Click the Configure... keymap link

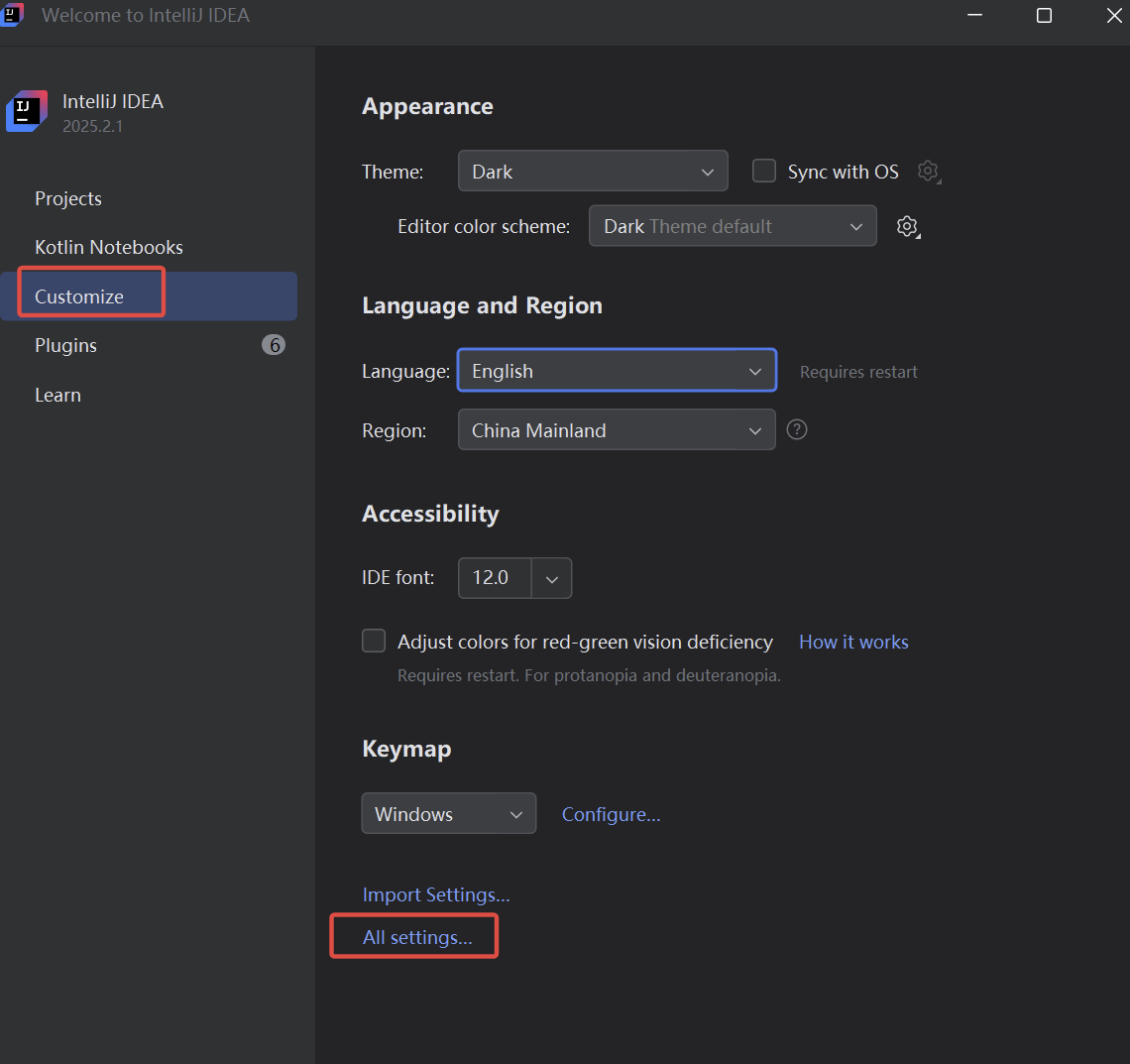click(x=612, y=814)
